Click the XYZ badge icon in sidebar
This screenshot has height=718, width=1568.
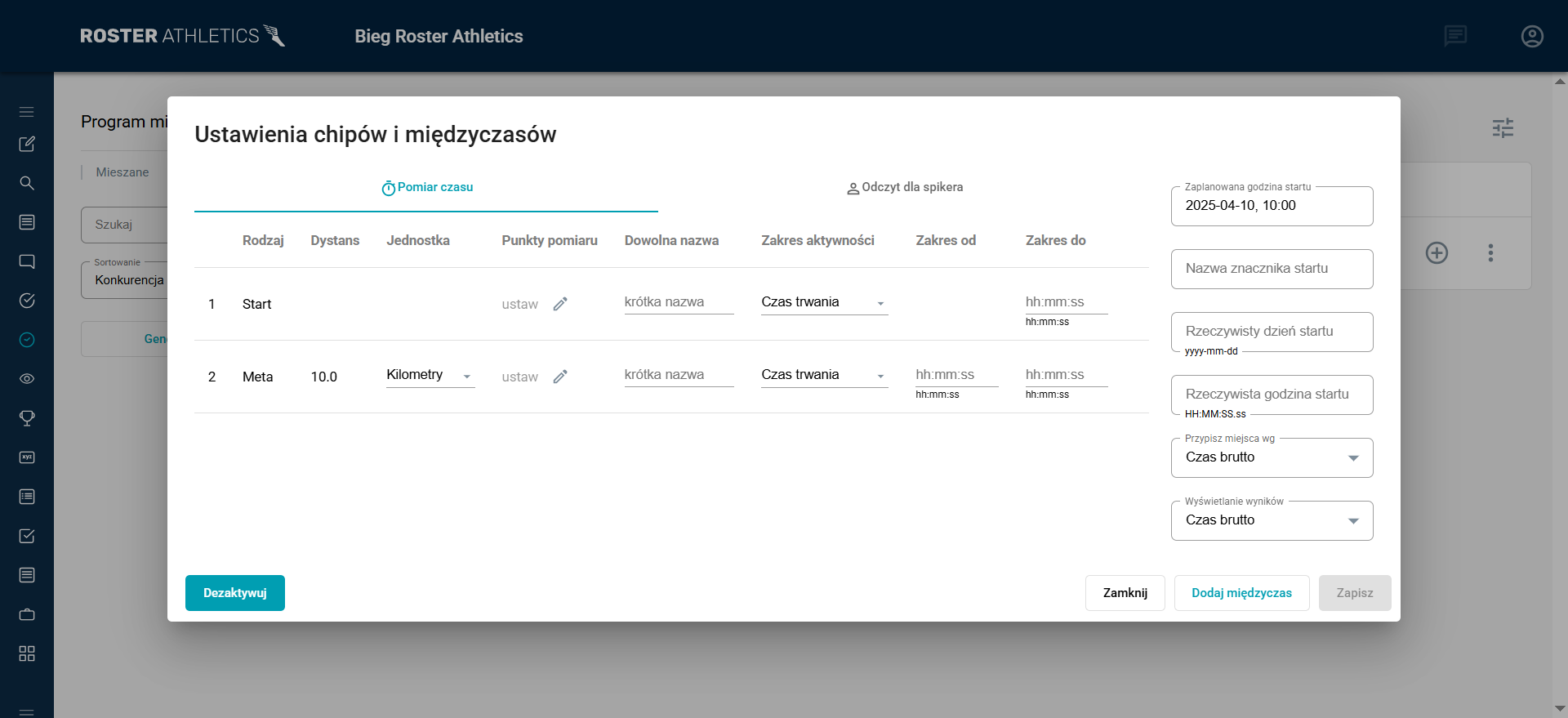tap(27, 457)
